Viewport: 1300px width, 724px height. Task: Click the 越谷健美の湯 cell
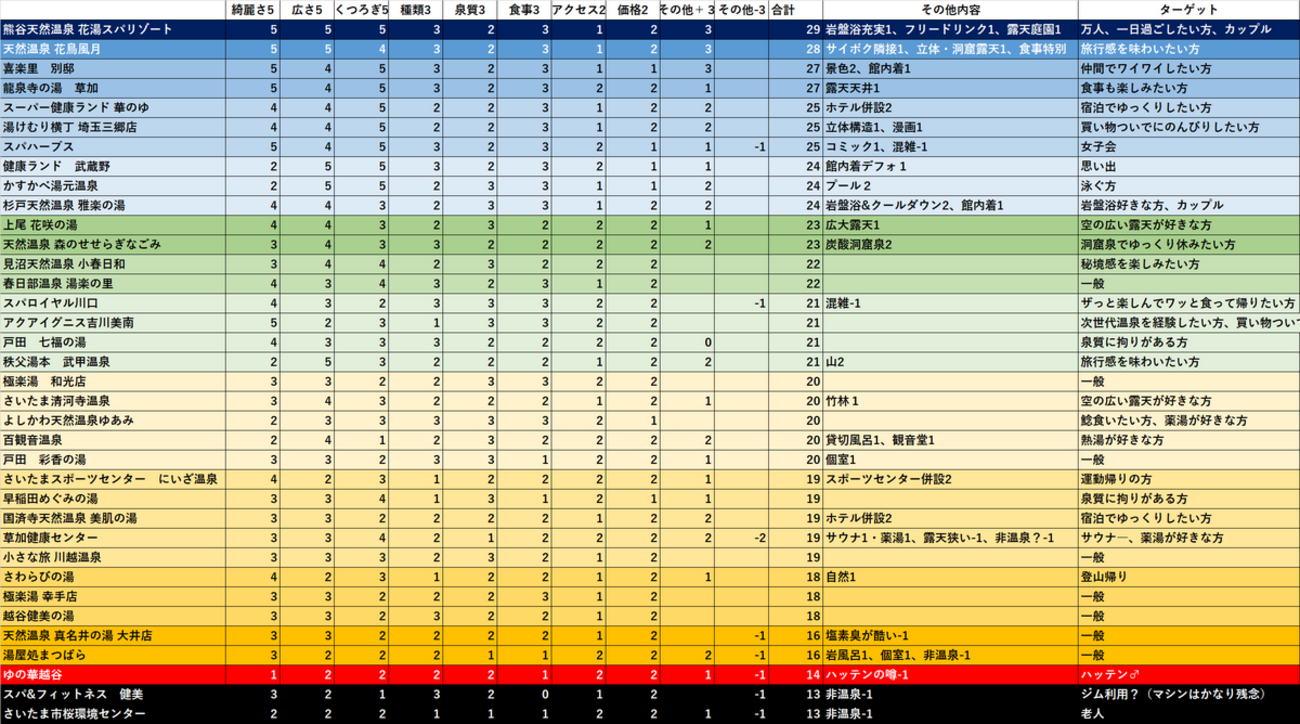point(114,615)
